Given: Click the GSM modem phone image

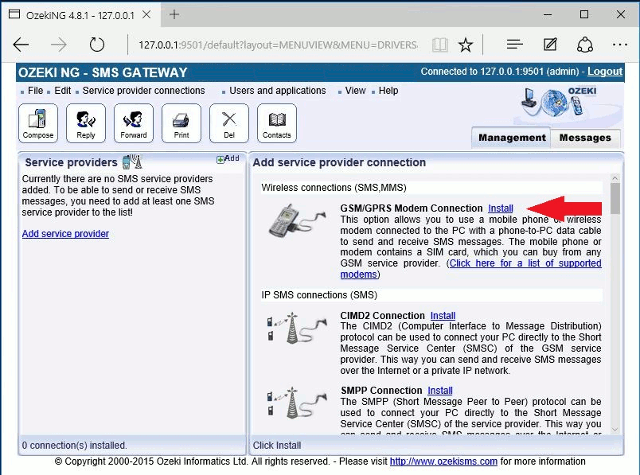Looking at the screenshot, I should (297, 221).
